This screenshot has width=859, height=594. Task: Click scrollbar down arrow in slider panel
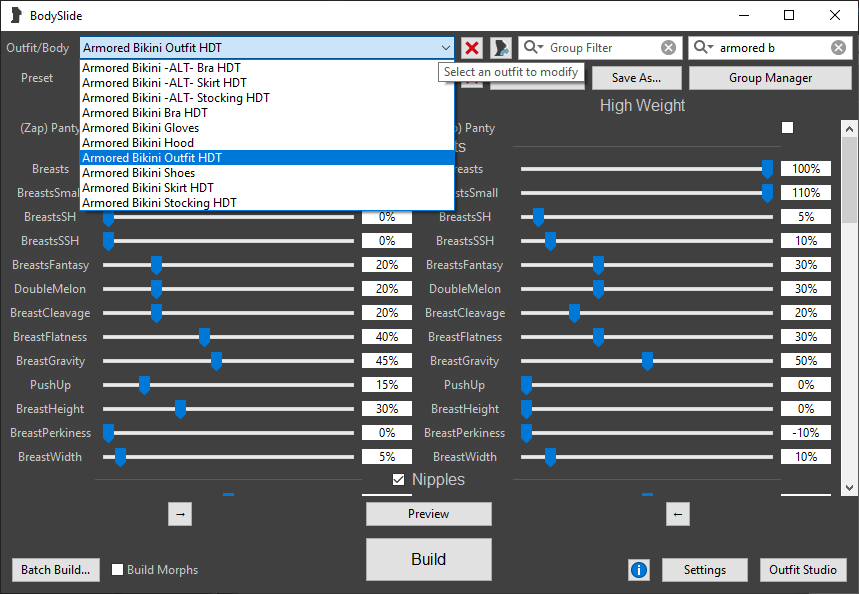849,488
